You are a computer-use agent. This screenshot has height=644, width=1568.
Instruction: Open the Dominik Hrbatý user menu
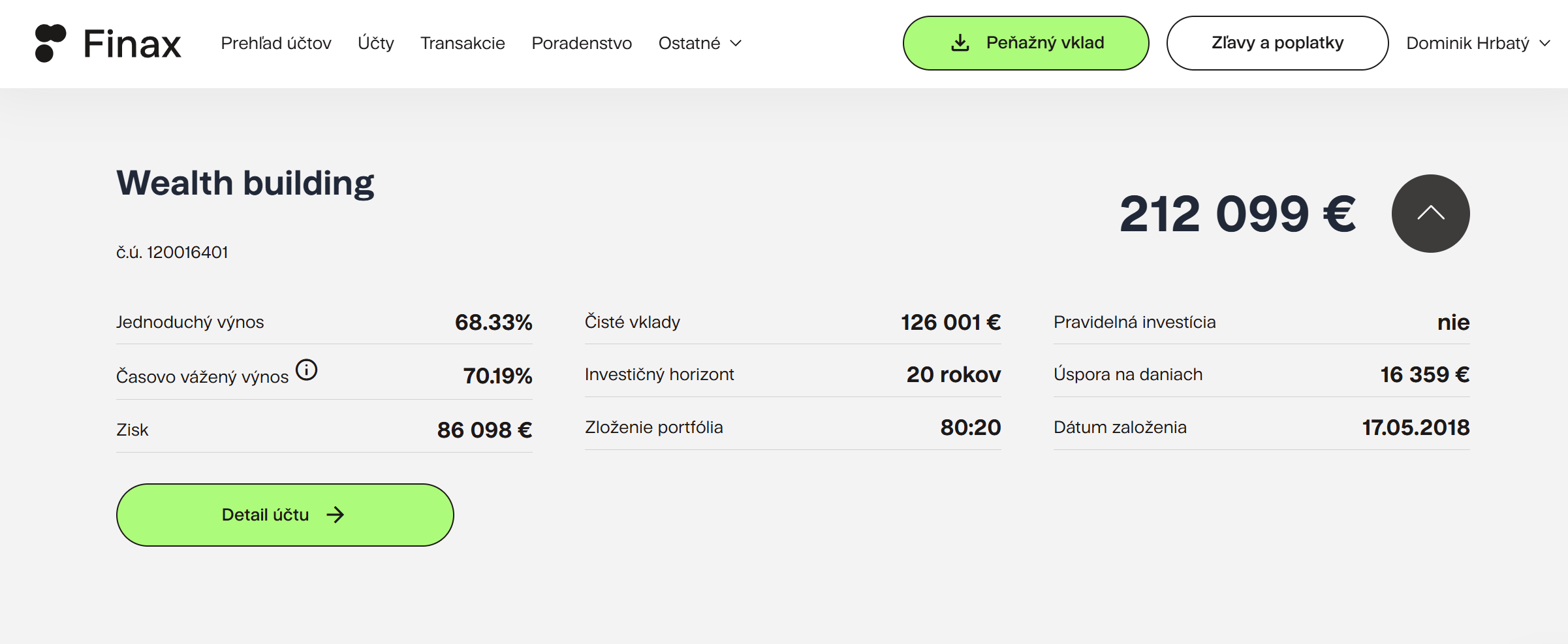point(1478,43)
